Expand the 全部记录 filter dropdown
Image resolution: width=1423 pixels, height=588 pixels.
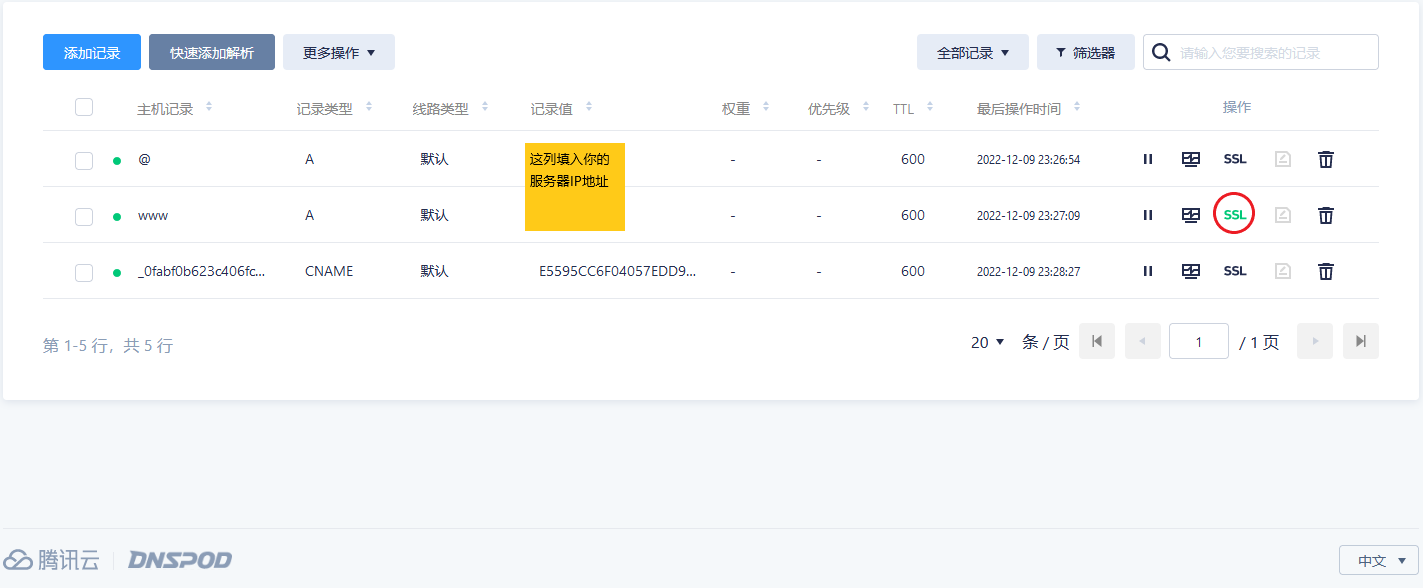[972, 52]
